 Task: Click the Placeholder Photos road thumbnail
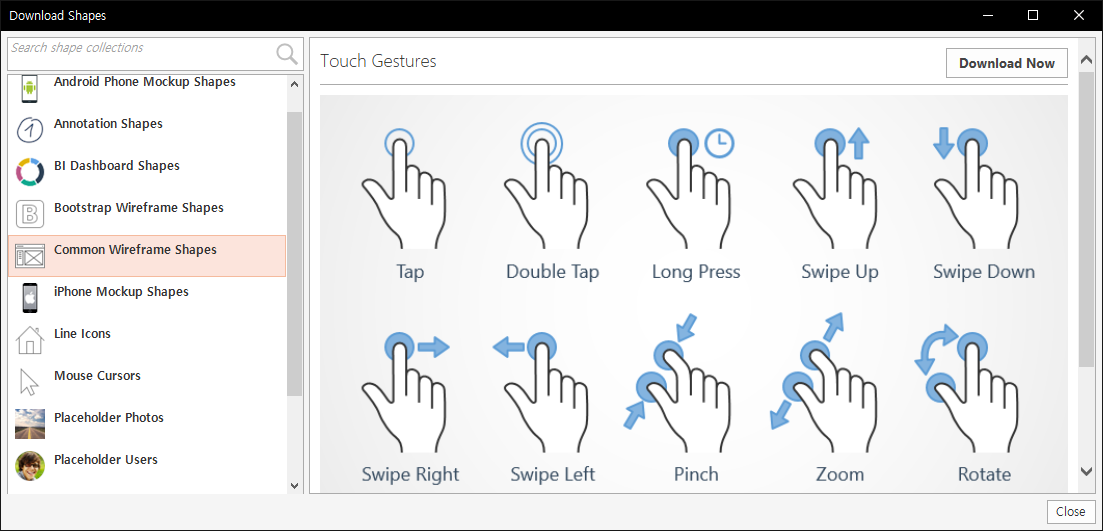coord(30,423)
